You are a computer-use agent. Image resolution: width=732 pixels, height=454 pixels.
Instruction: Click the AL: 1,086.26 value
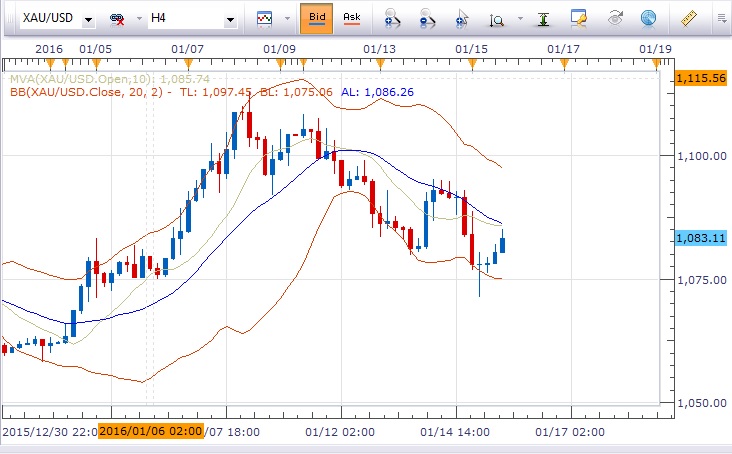pyautogui.click(x=377, y=92)
